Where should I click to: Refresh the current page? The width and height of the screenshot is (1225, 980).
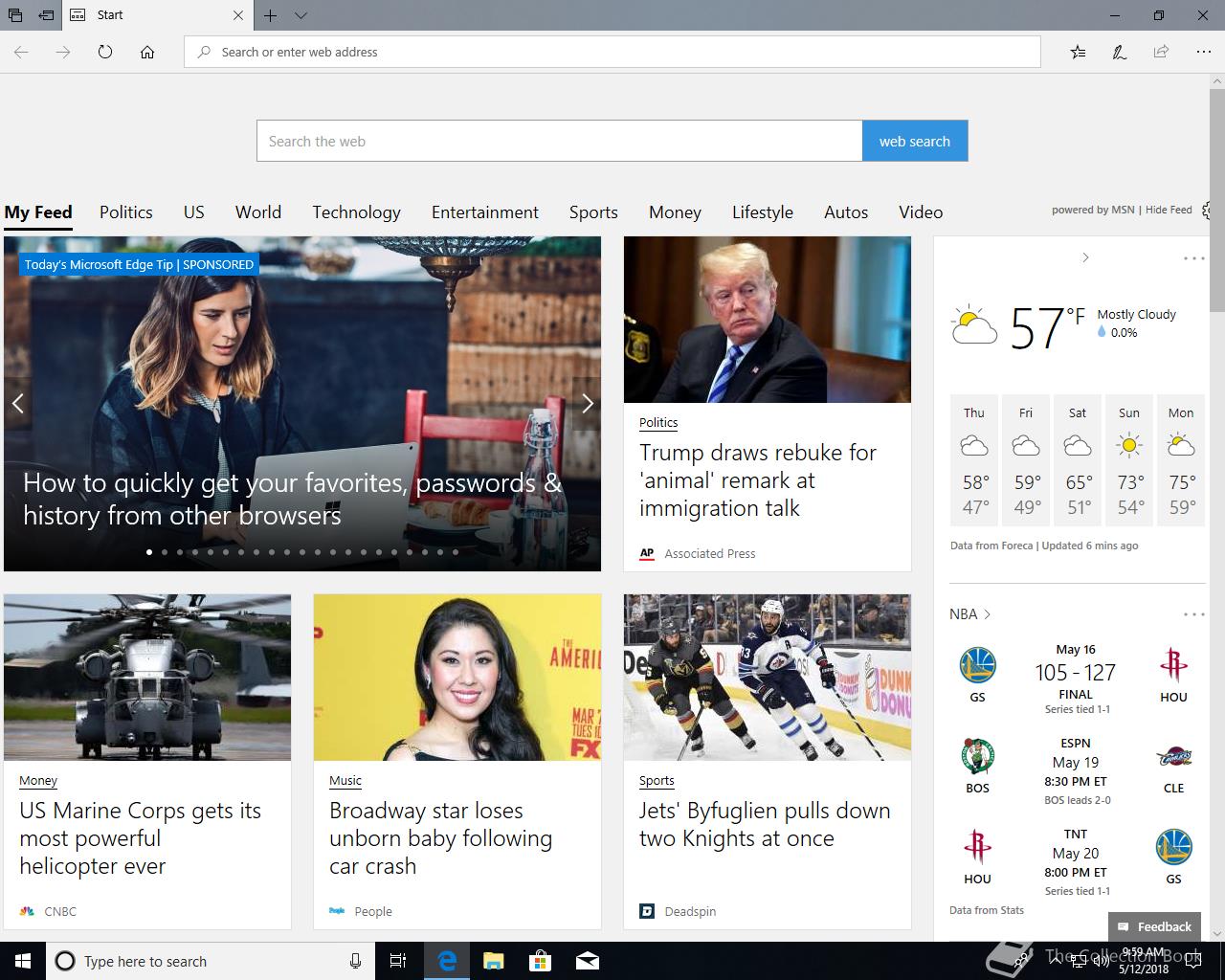tap(105, 52)
